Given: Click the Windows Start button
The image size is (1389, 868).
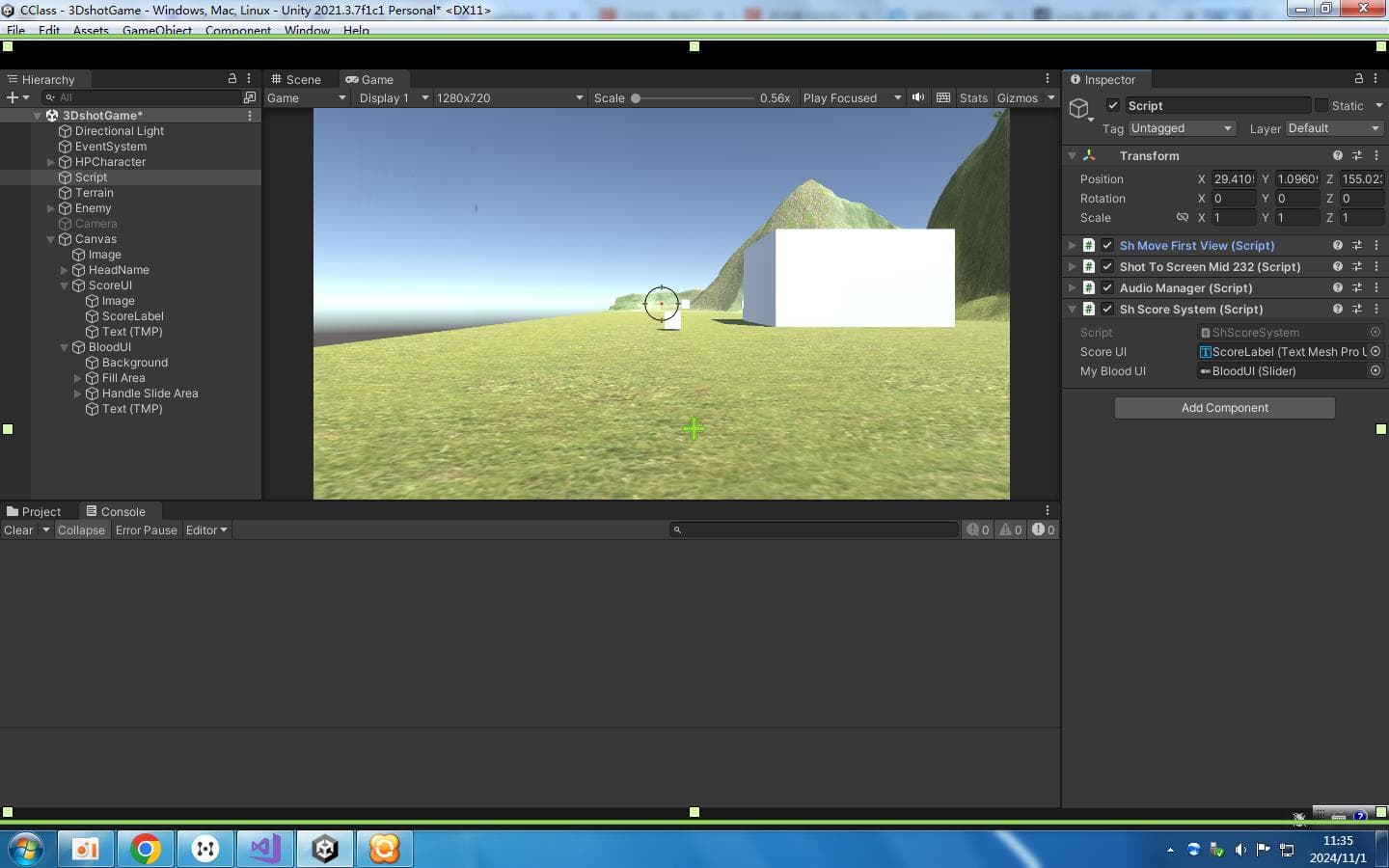Looking at the screenshot, I should point(26,849).
